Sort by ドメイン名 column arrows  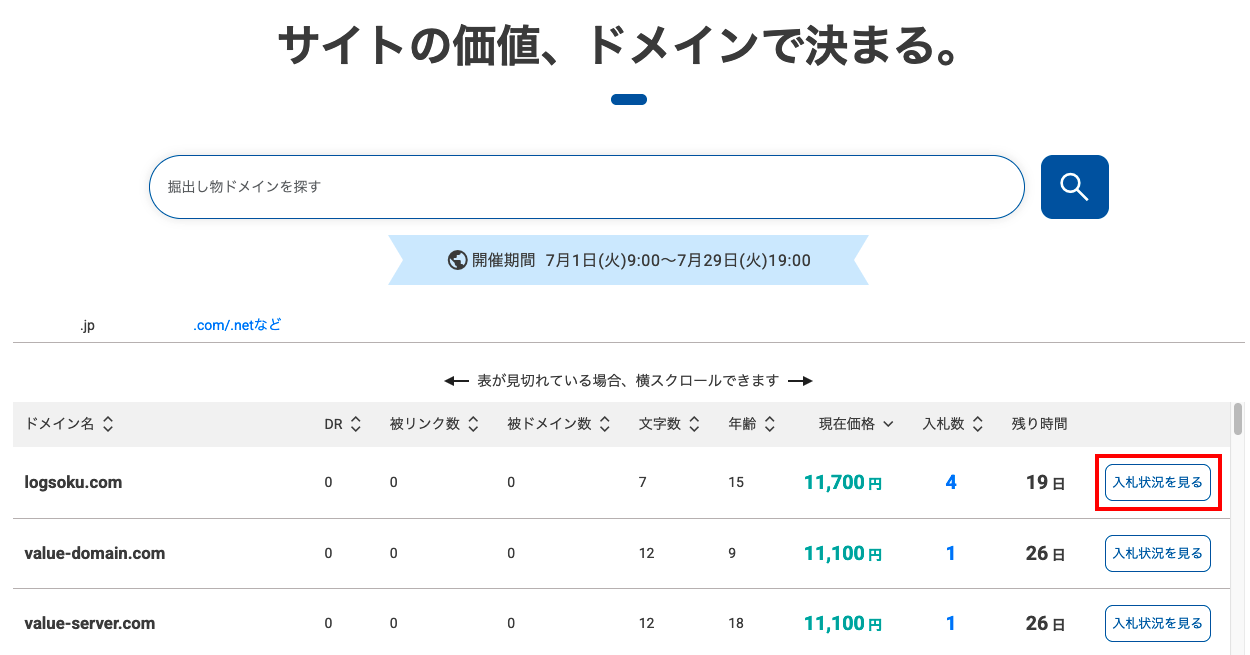[x=108, y=424]
